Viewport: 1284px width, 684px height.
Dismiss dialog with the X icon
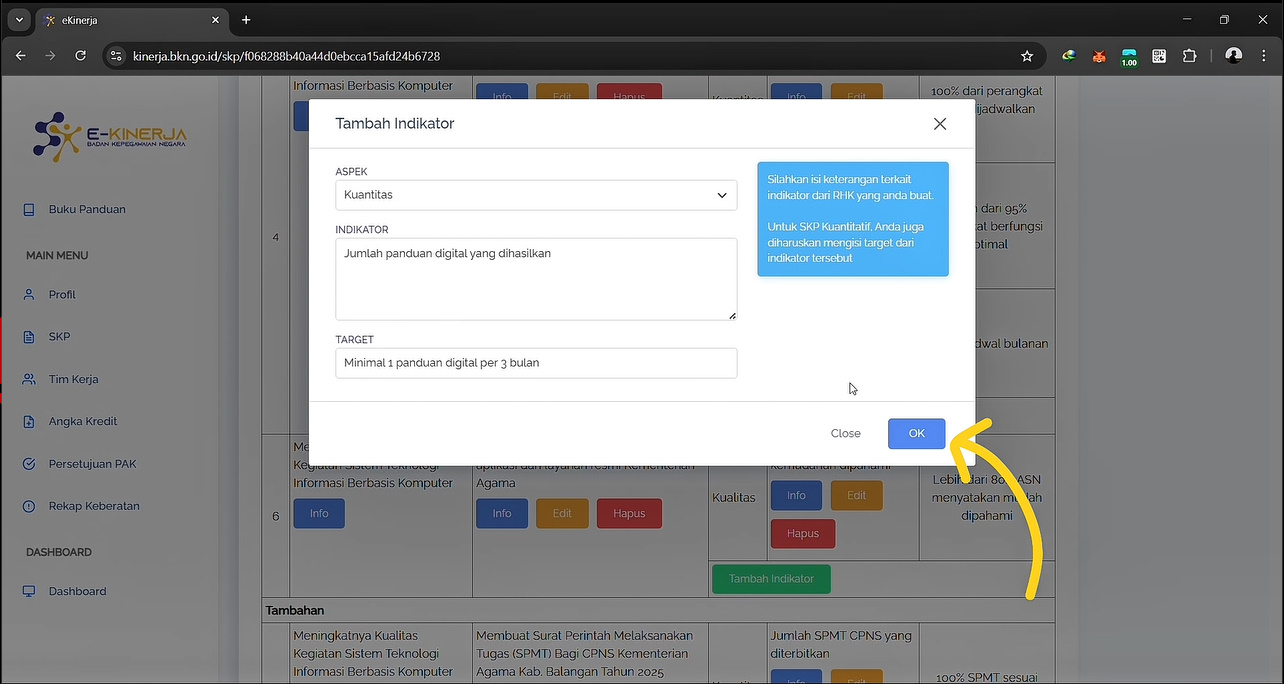pos(939,124)
